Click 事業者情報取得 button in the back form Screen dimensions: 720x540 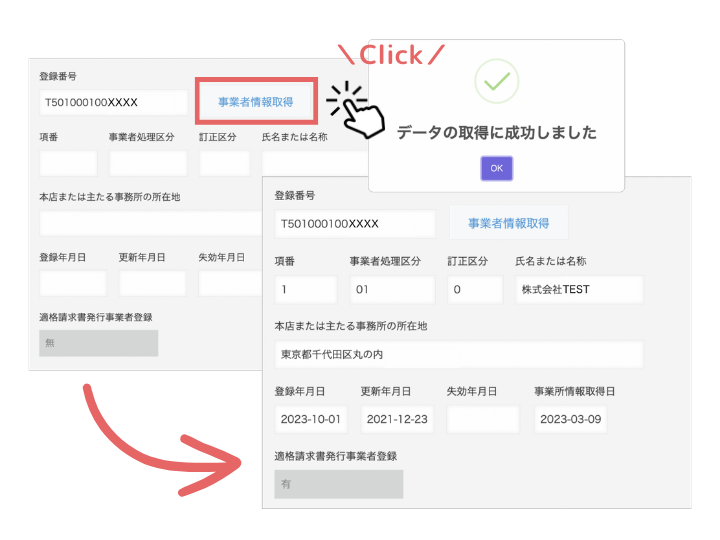(256, 101)
